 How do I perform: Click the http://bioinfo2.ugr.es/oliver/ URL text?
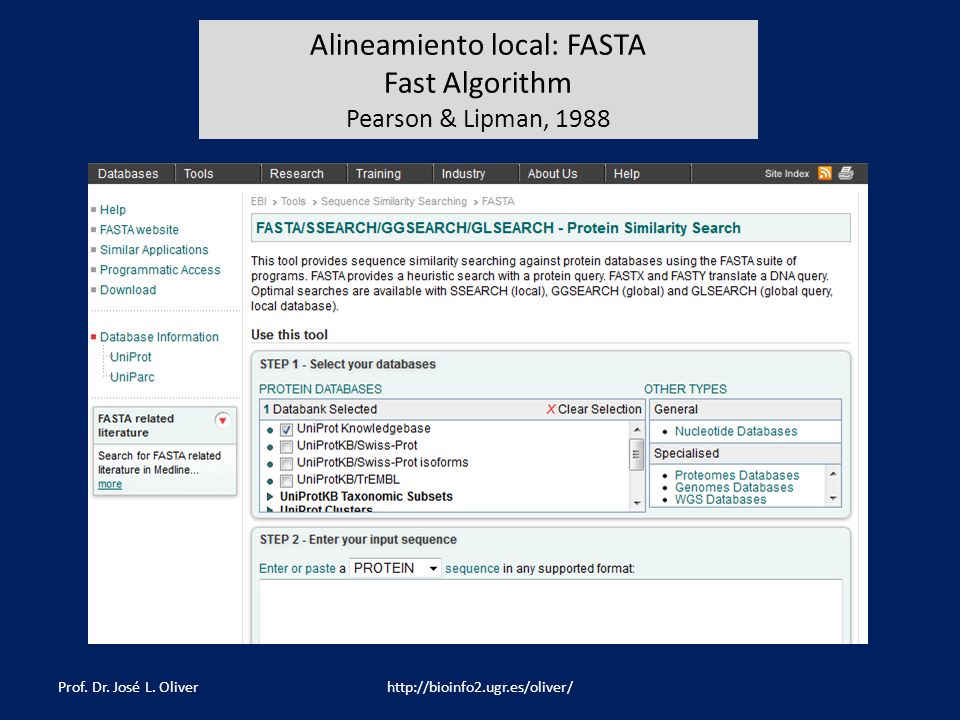click(479, 687)
